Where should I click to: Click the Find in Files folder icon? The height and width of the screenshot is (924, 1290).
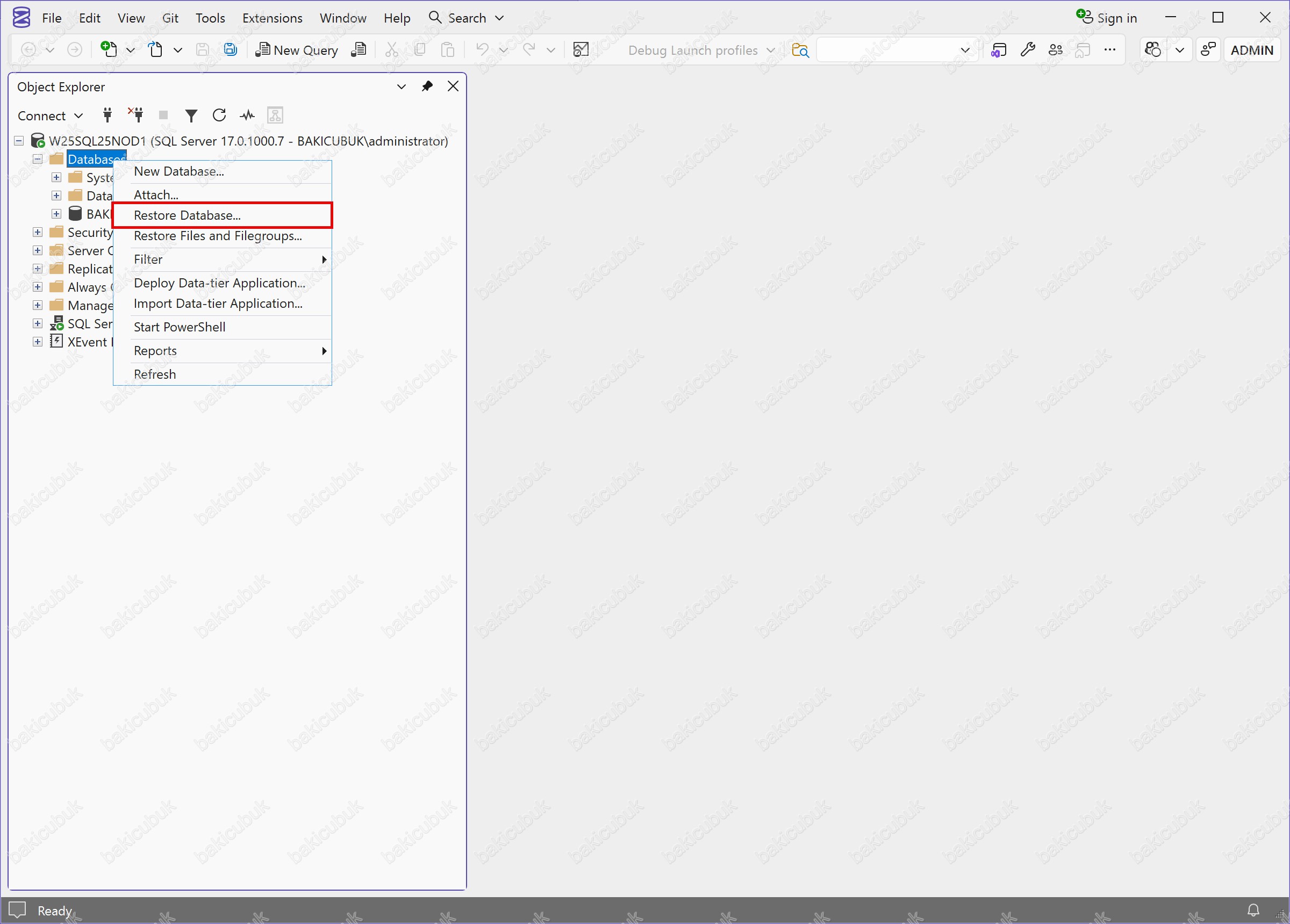coord(800,50)
